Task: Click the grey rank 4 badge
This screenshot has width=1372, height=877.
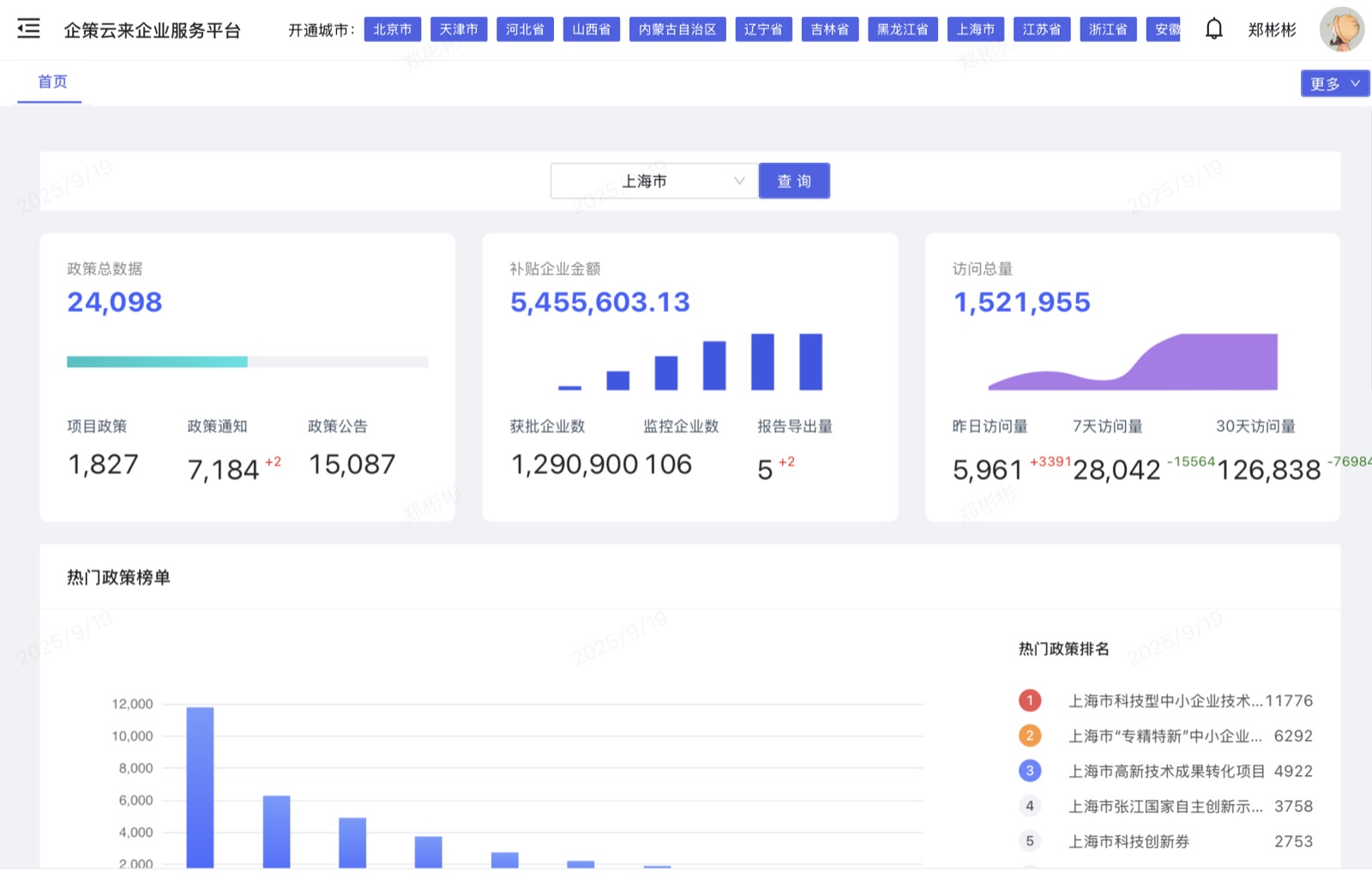Action: [1030, 806]
